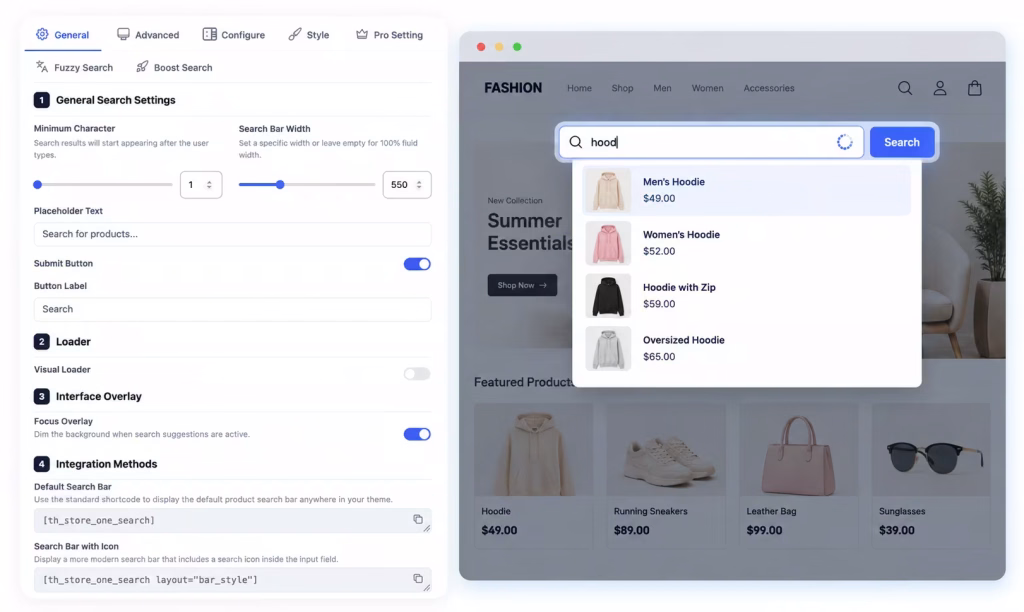Click the loading spinner in search box
The width and height of the screenshot is (1024, 612).
click(844, 142)
